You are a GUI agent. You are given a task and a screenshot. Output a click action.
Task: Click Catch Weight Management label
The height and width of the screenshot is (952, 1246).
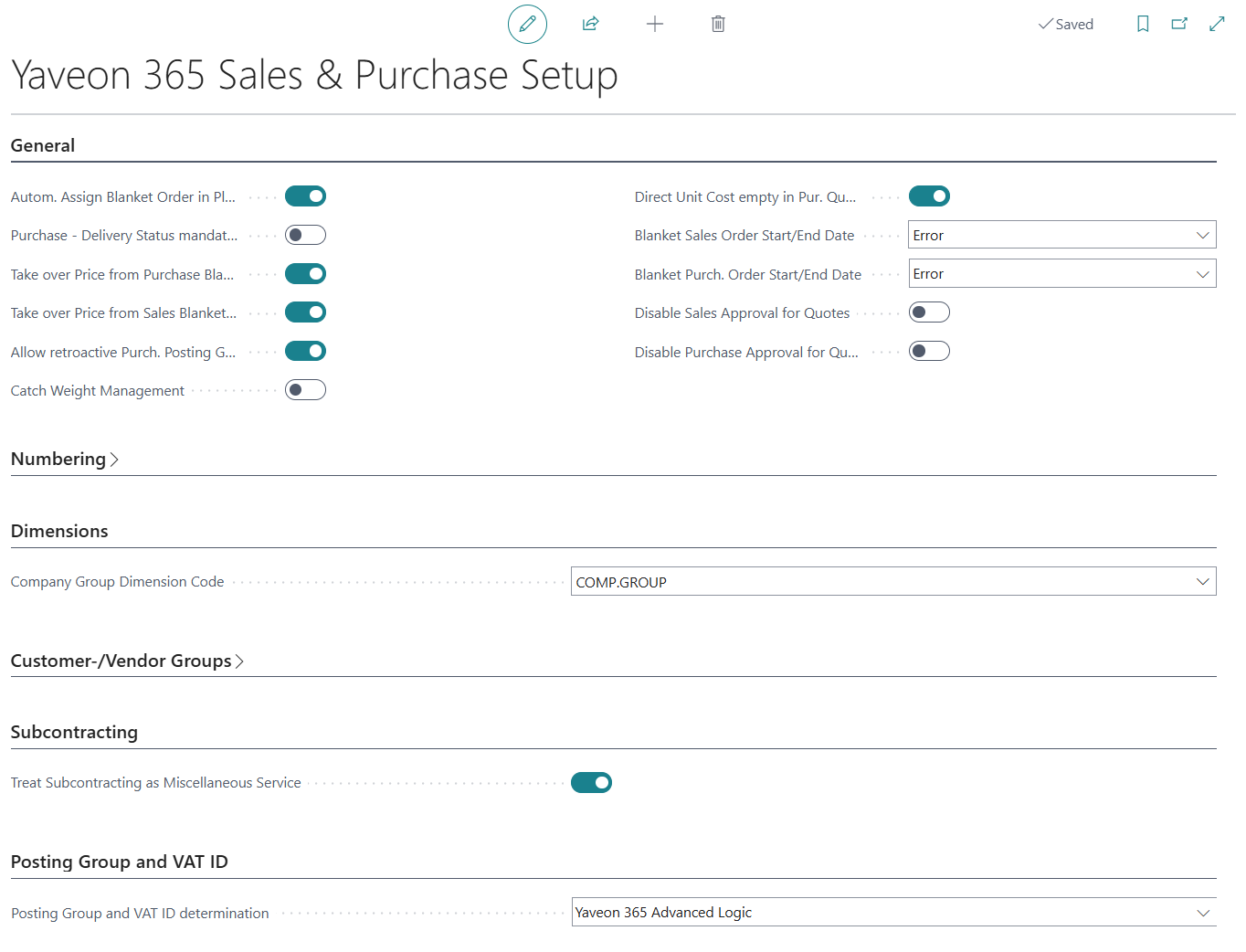click(x=98, y=391)
